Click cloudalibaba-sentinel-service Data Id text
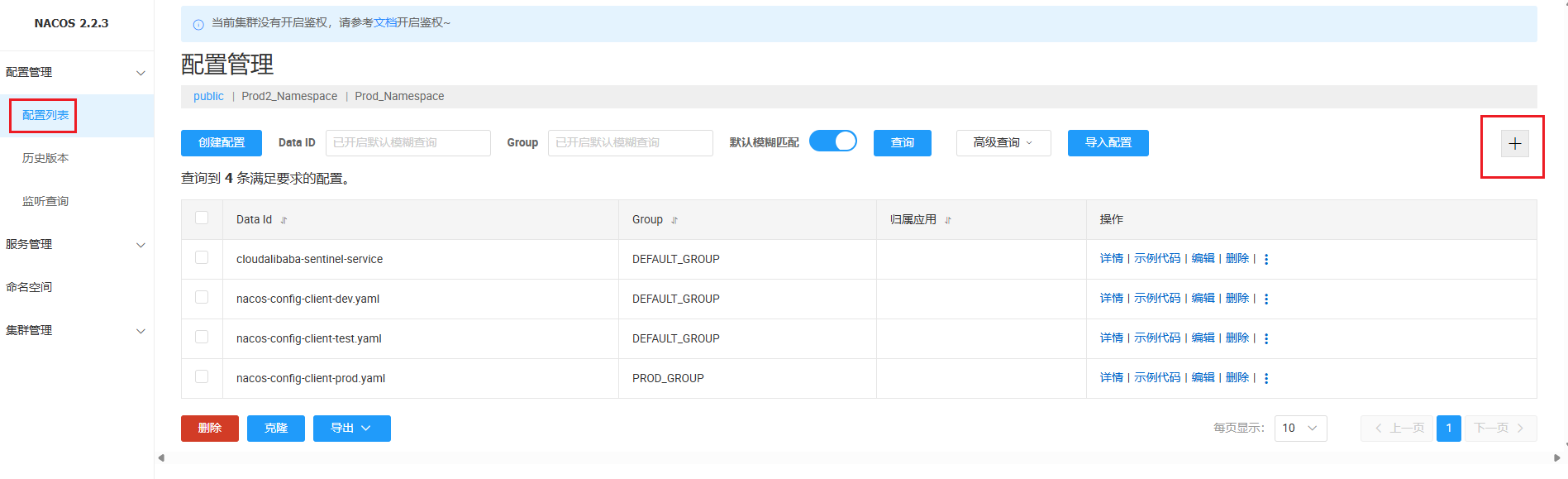The width and height of the screenshot is (1568, 479). (x=309, y=260)
